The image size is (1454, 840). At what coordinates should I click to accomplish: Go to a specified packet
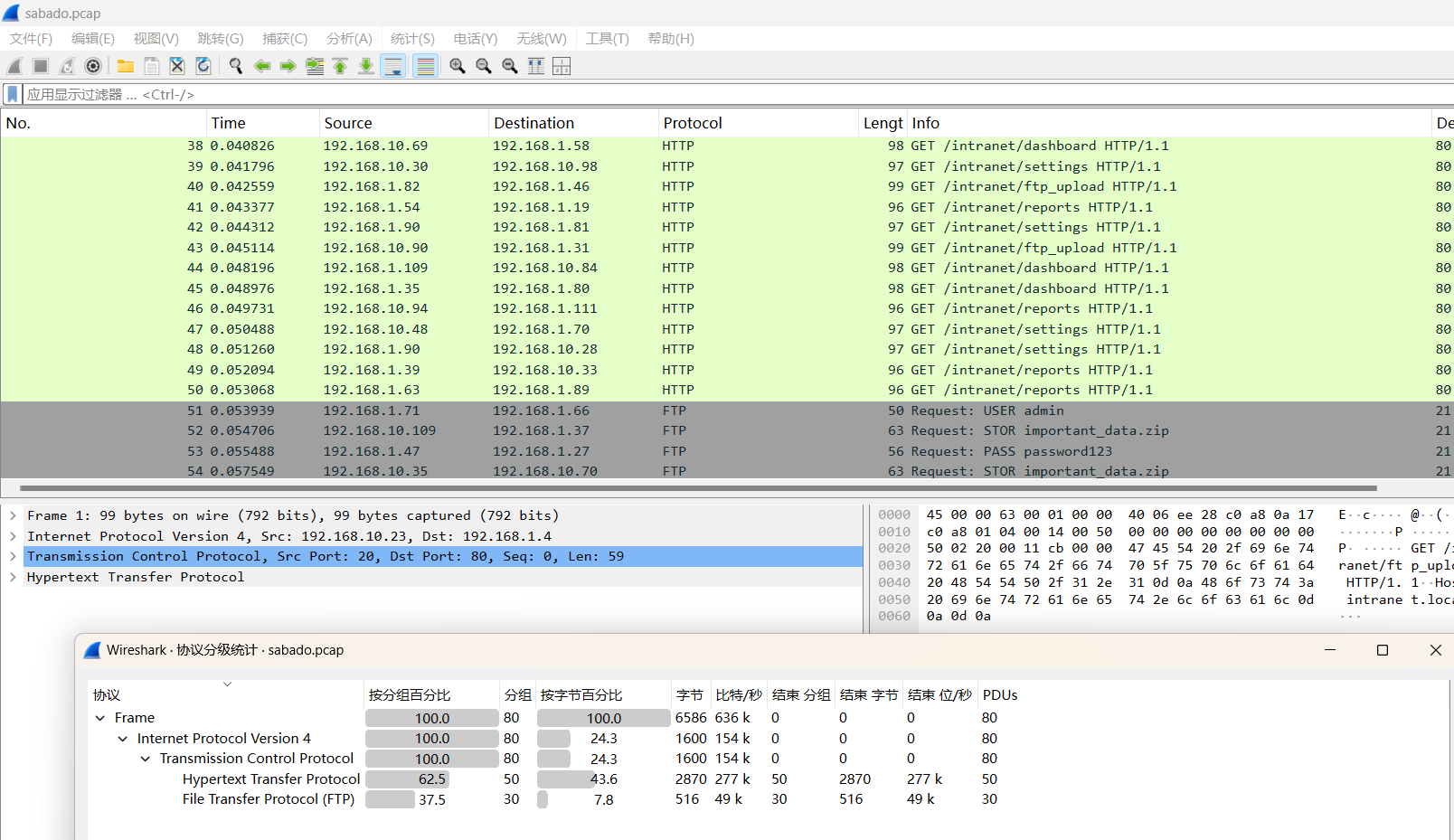[315, 66]
